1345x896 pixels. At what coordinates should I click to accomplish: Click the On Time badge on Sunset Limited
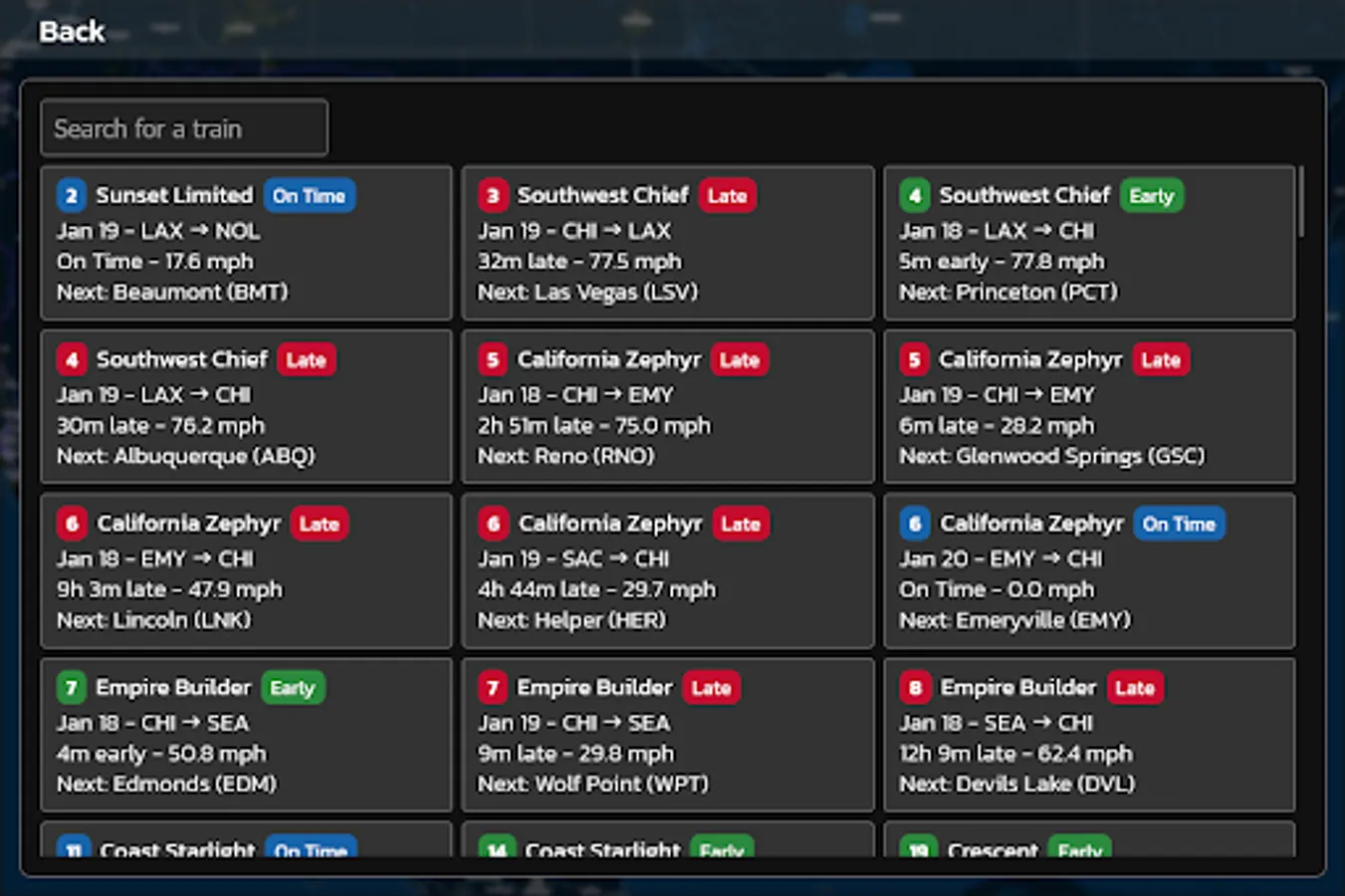click(310, 196)
